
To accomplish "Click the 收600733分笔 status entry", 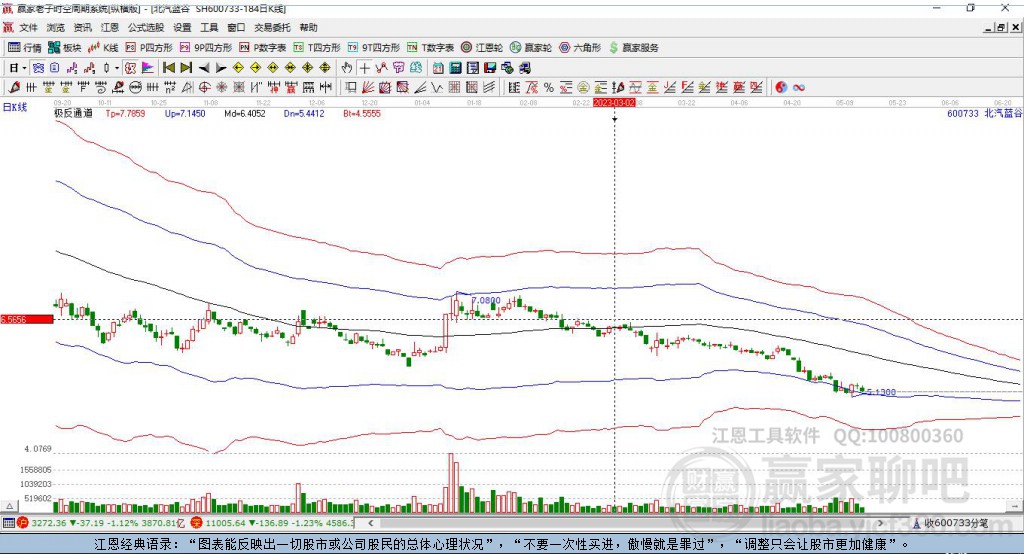I will coord(950,523).
